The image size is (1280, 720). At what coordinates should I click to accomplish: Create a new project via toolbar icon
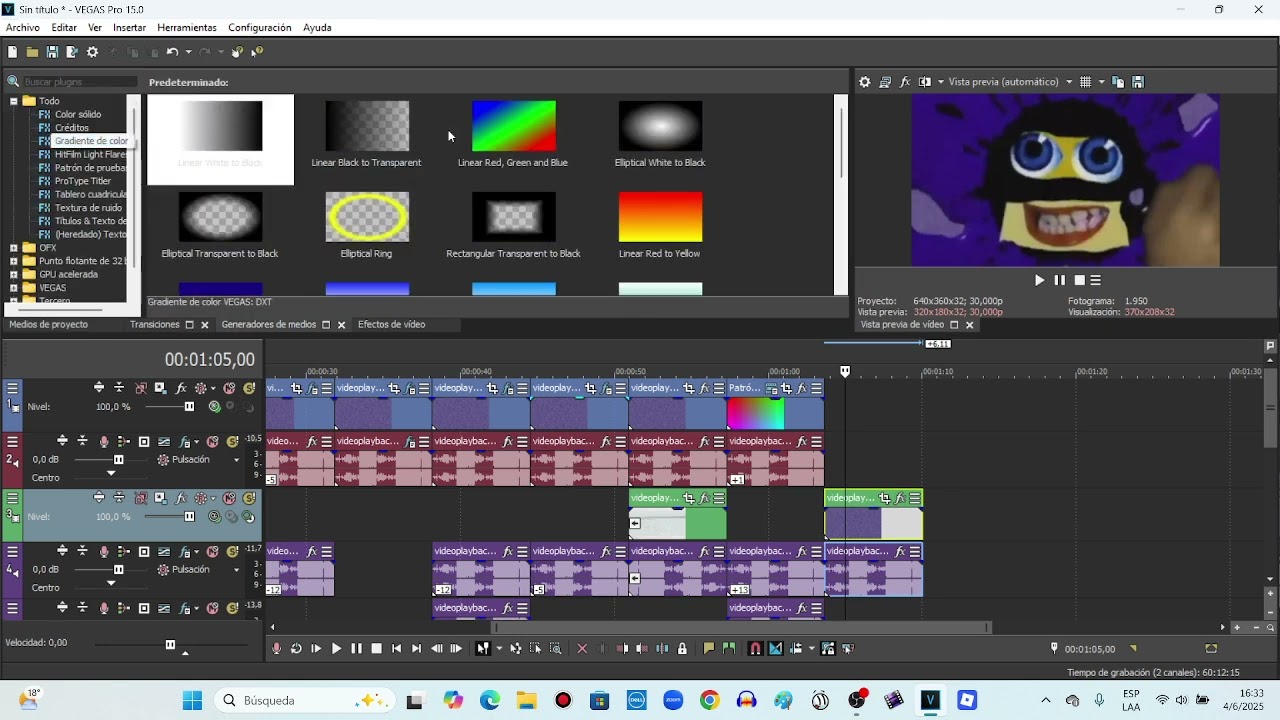pyautogui.click(x=12, y=52)
